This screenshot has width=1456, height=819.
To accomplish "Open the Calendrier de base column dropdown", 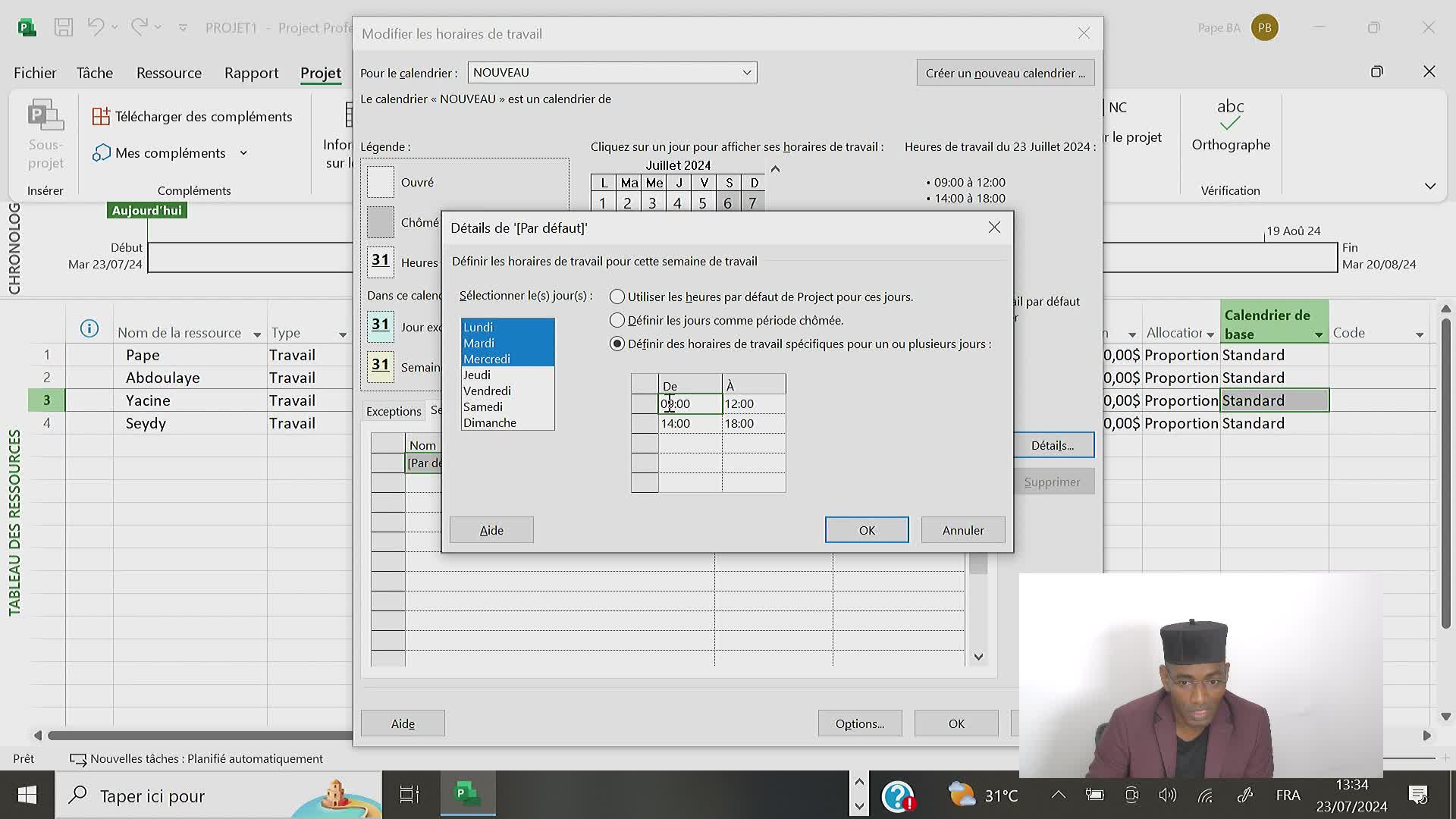I will pos(1319,334).
